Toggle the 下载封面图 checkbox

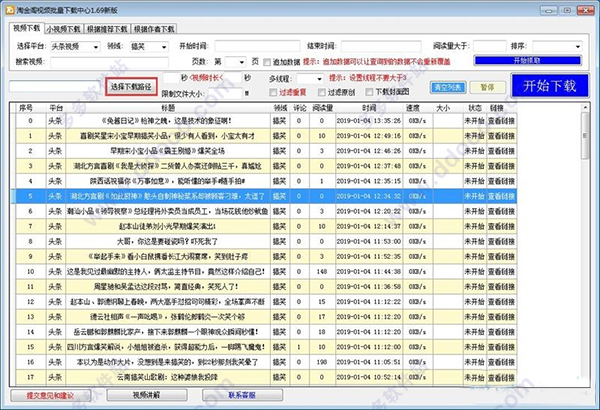click(369, 92)
